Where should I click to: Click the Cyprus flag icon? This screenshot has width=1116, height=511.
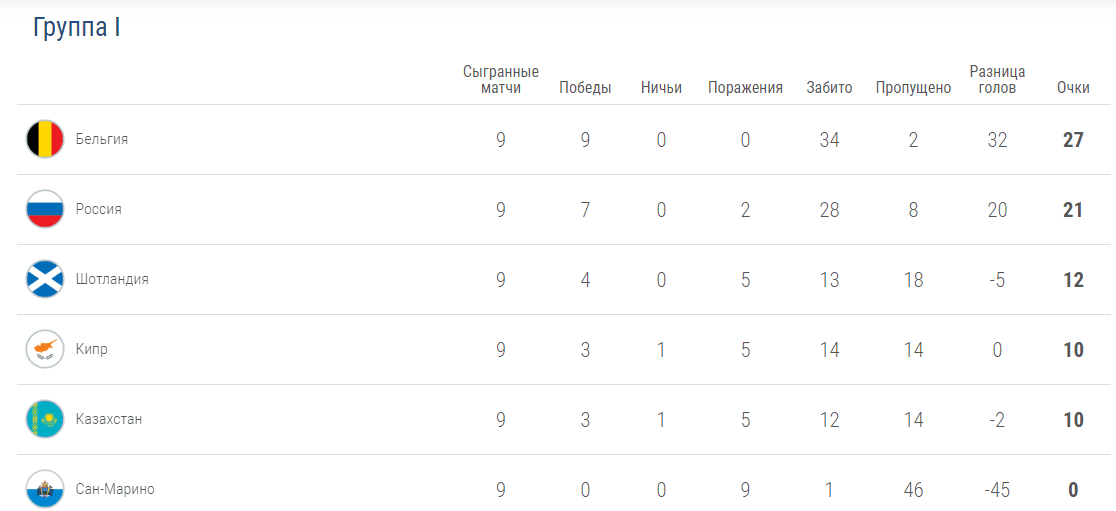[45, 350]
